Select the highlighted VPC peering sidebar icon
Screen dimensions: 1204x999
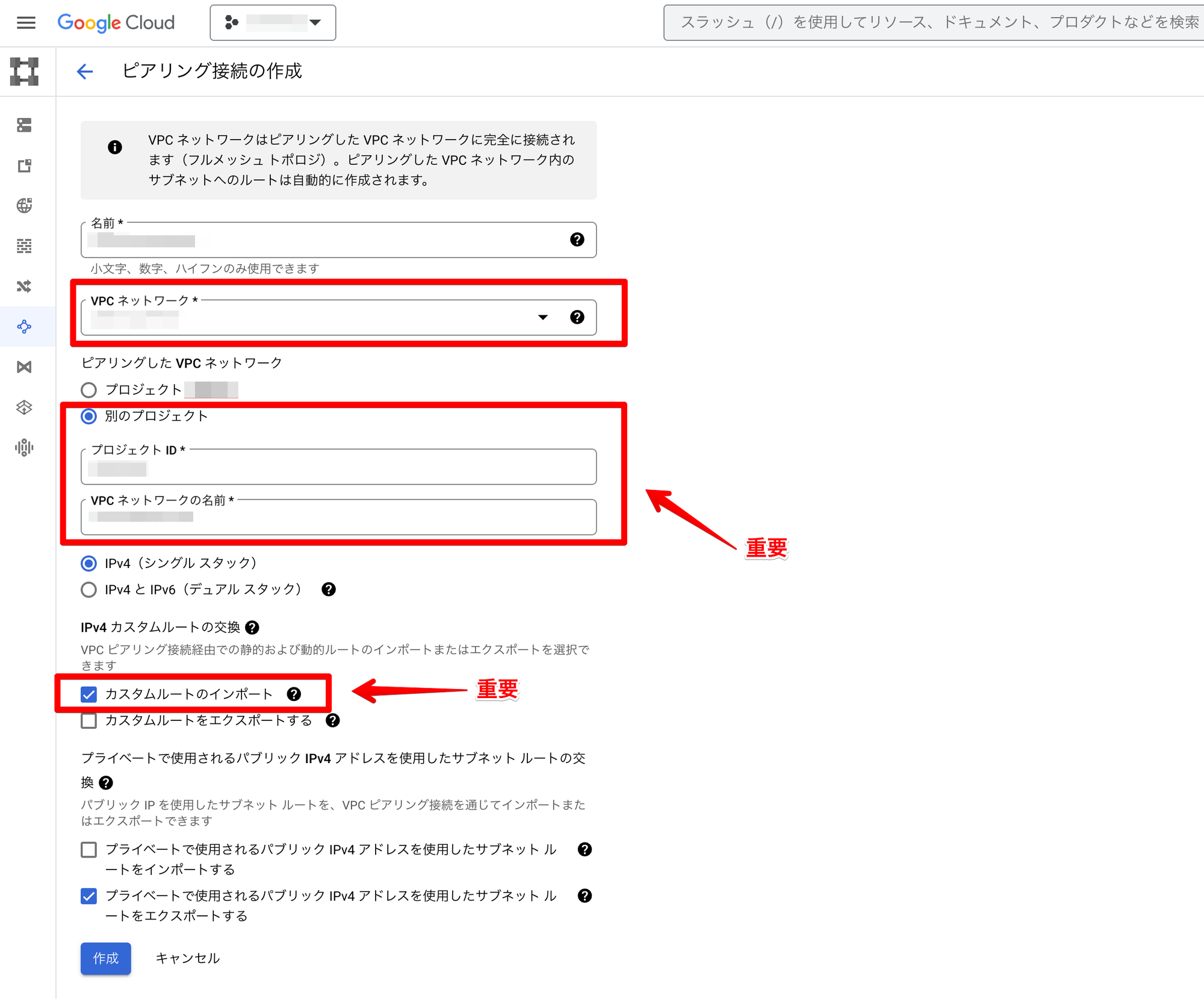25,327
